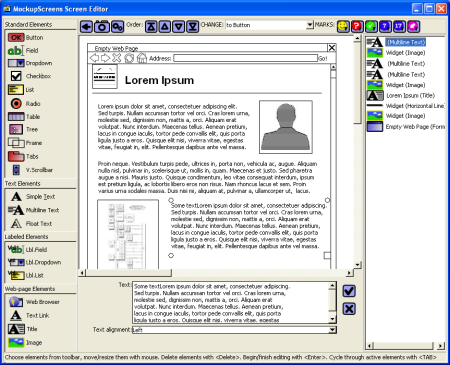Add red question mark mark

(357, 26)
